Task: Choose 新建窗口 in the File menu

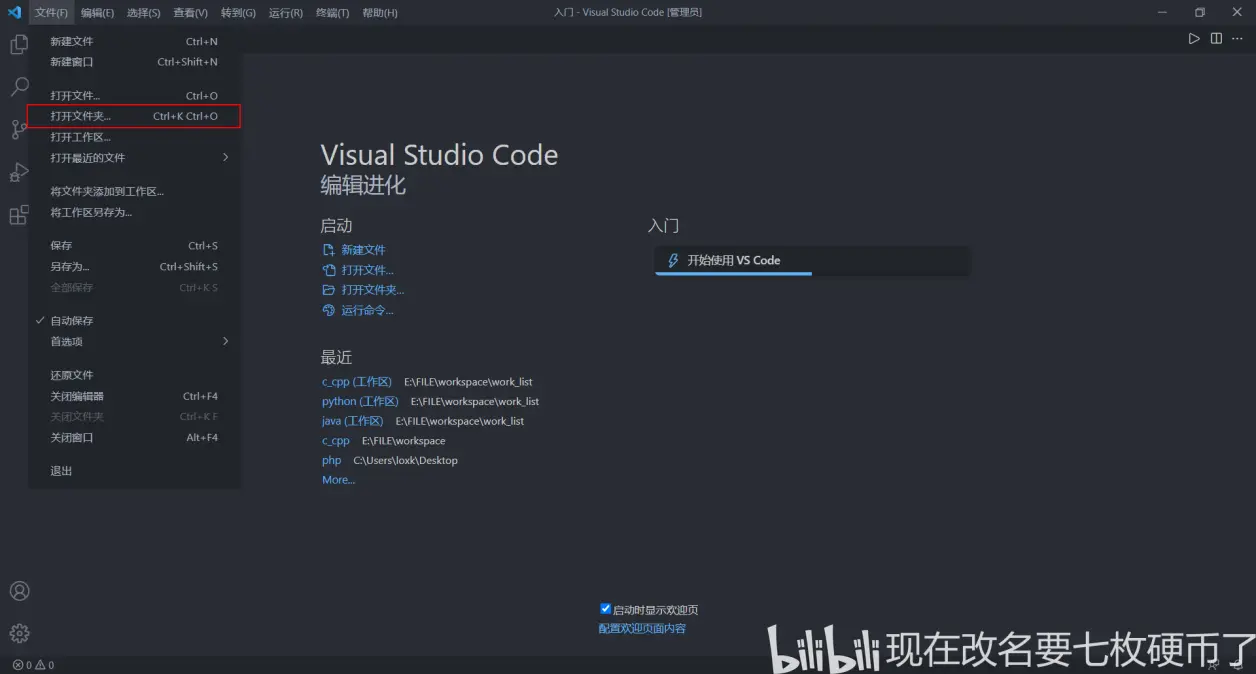Action: click(x=134, y=62)
